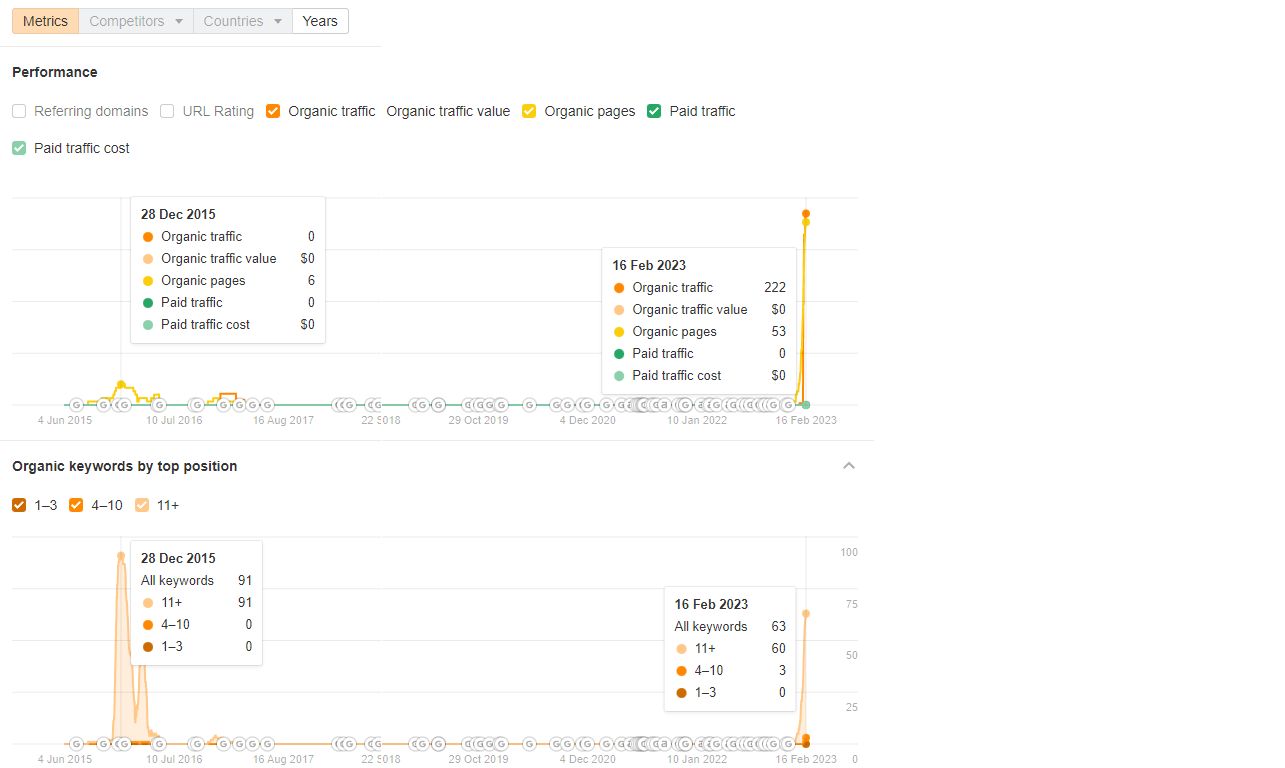Collapse the Organic keywords by top position section
Image resolution: width=1285 pixels, height=768 pixels.
tap(849, 466)
